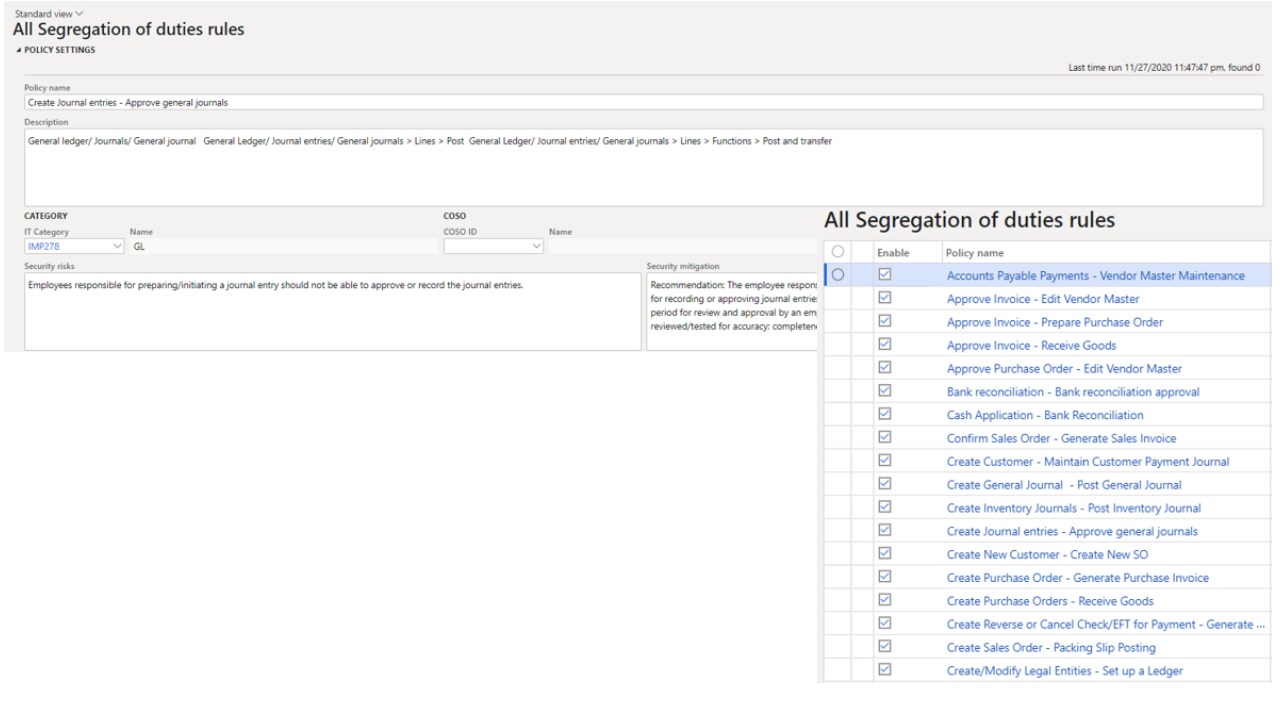Toggle Enable for Approve Purchase Order - Edit Vendor Master

click(883, 368)
